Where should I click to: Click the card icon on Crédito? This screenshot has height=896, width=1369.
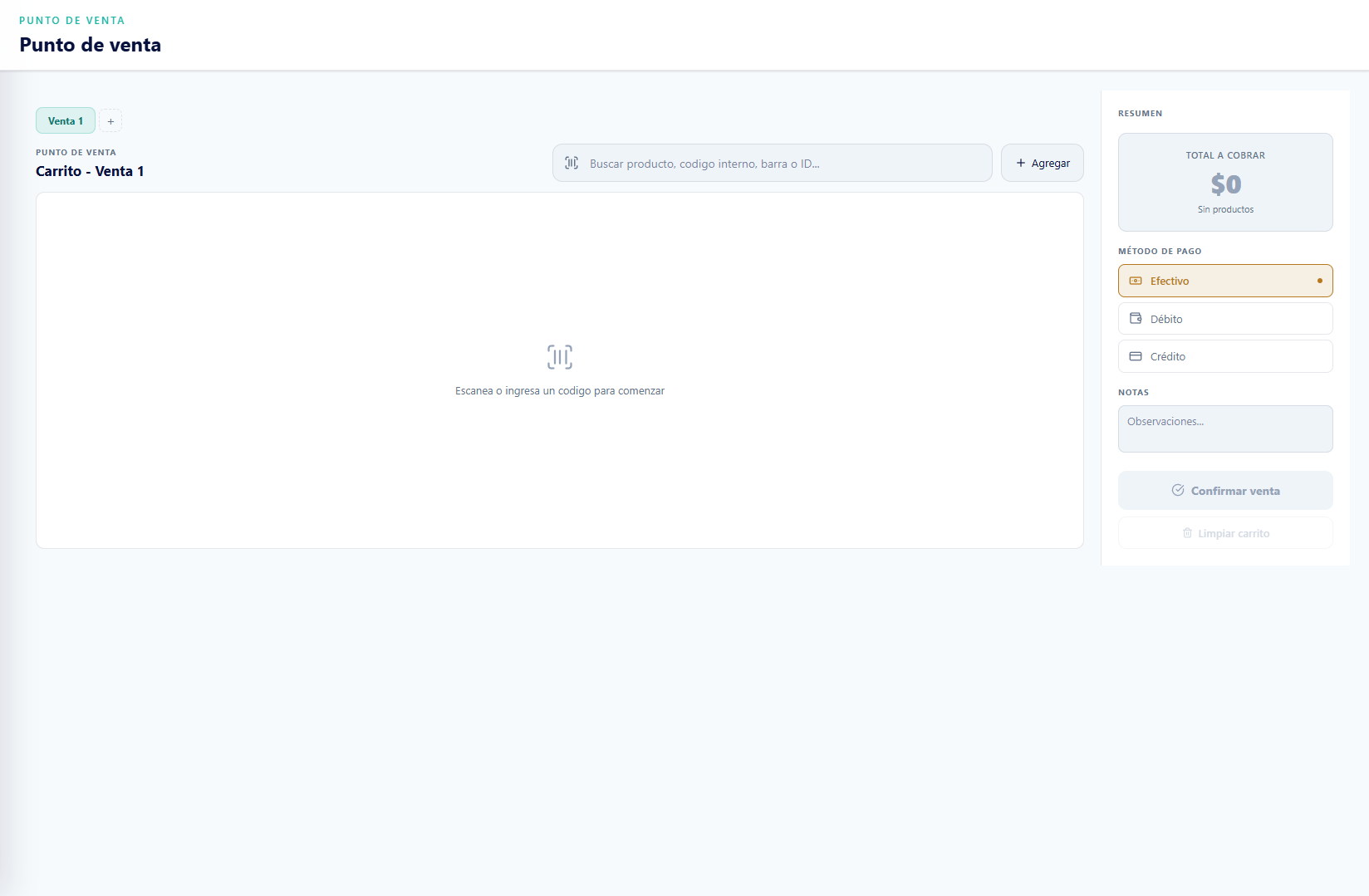1136,357
